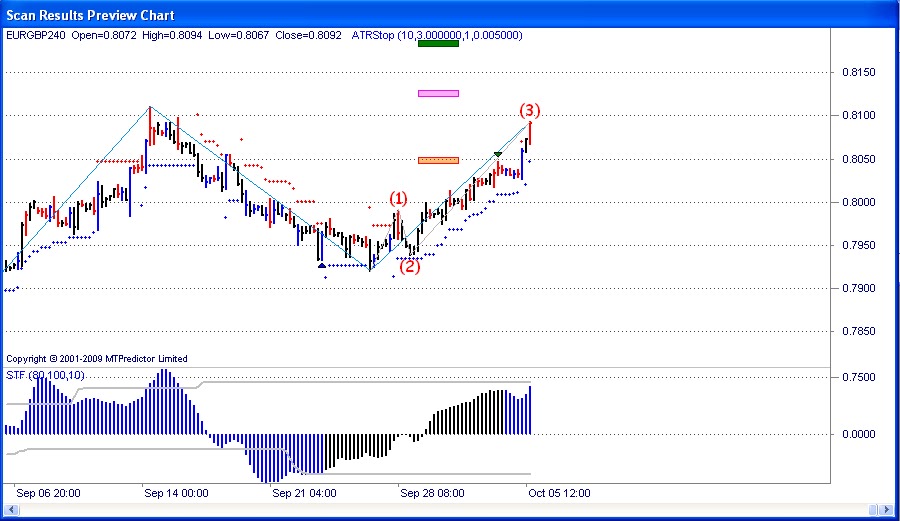
Task: Click the wave label (3)
Action: click(x=530, y=110)
